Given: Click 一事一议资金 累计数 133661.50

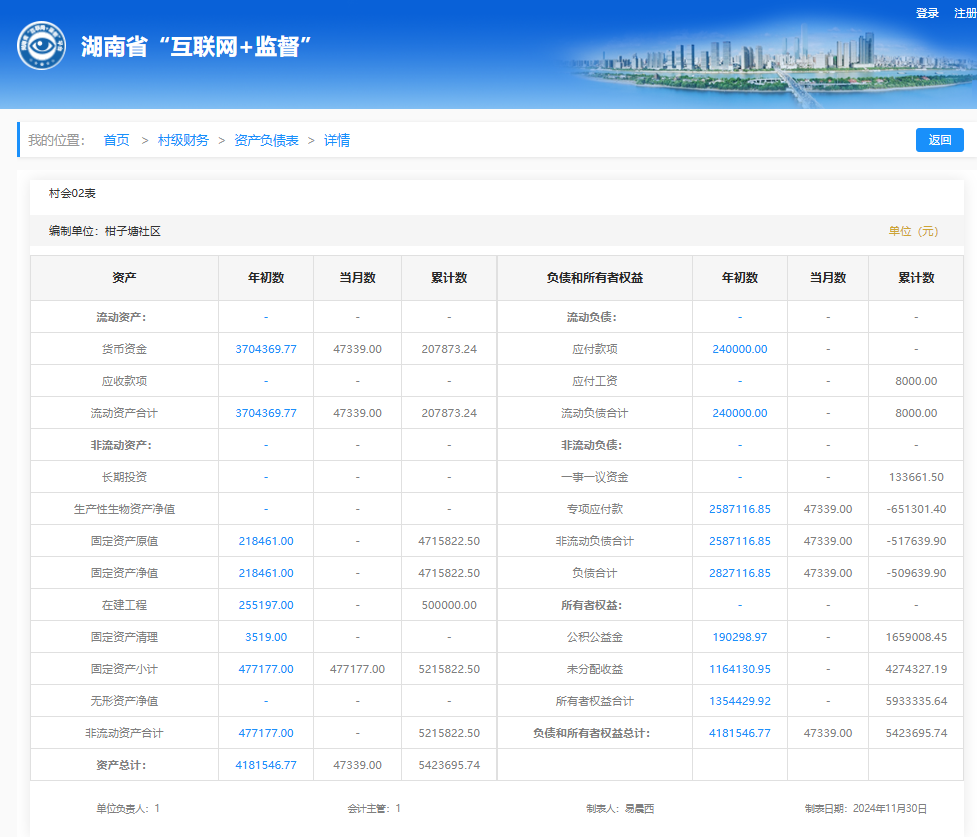Looking at the screenshot, I should (916, 477).
